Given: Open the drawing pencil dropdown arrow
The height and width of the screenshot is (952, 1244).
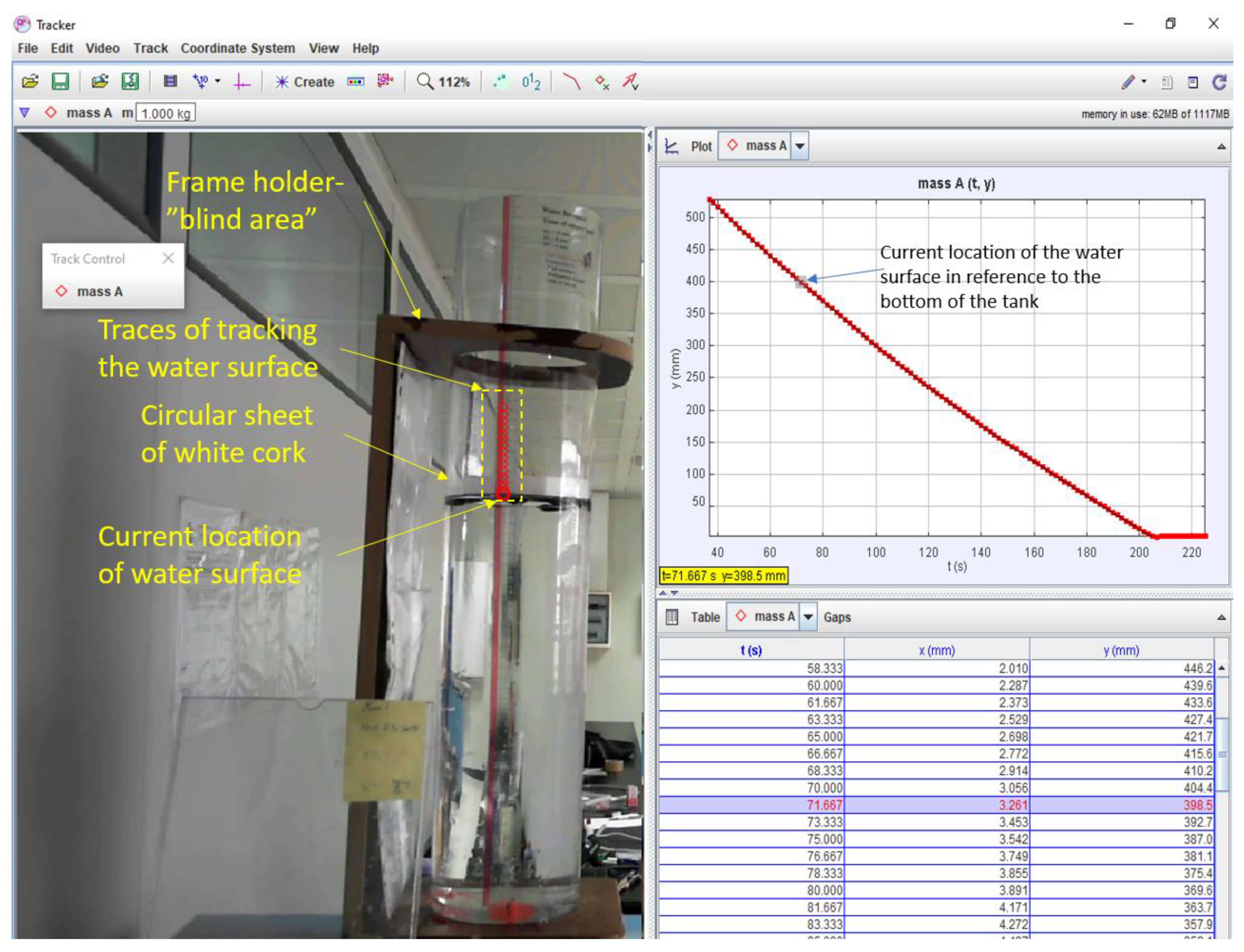Looking at the screenshot, I should coord(1144,81).
